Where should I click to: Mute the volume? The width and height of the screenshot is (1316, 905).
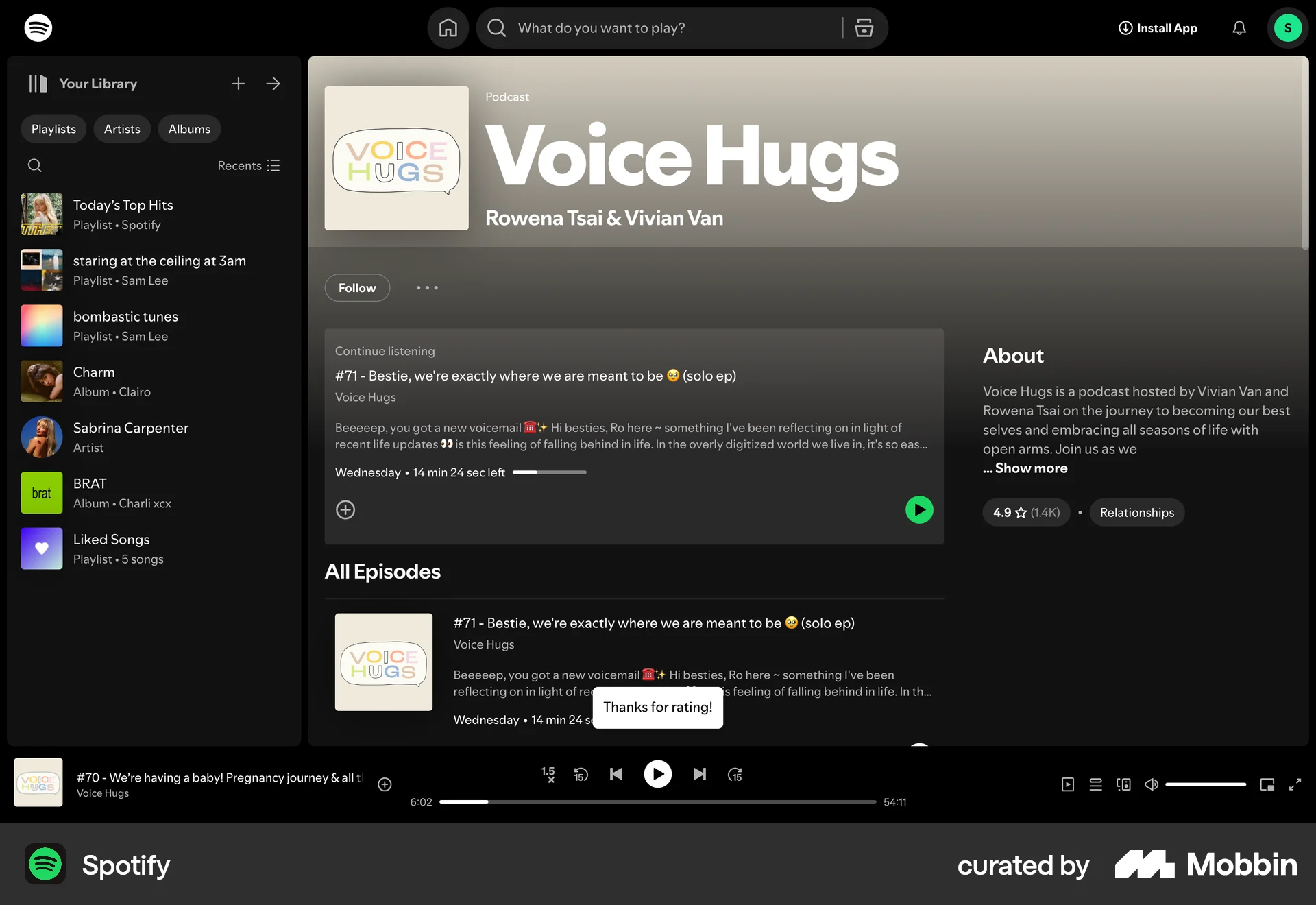click(1151, 784)
